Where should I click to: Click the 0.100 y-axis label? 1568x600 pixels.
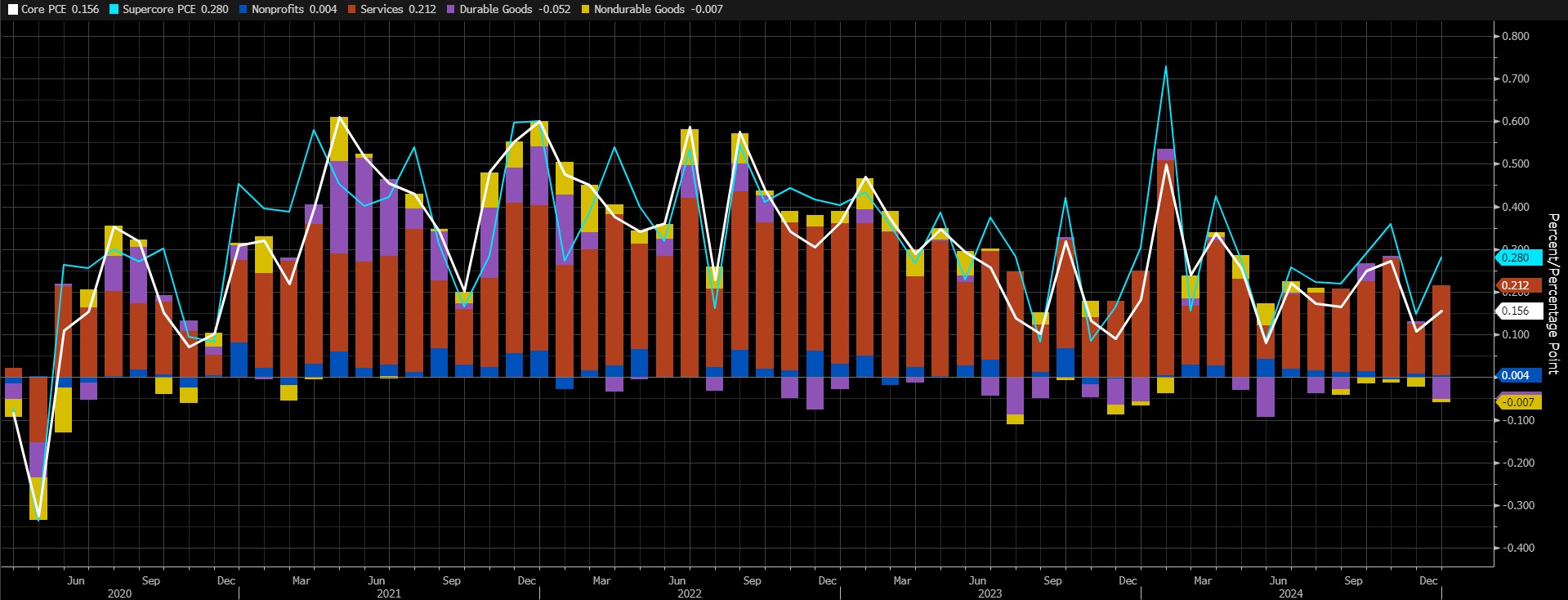click(1516, 334)
